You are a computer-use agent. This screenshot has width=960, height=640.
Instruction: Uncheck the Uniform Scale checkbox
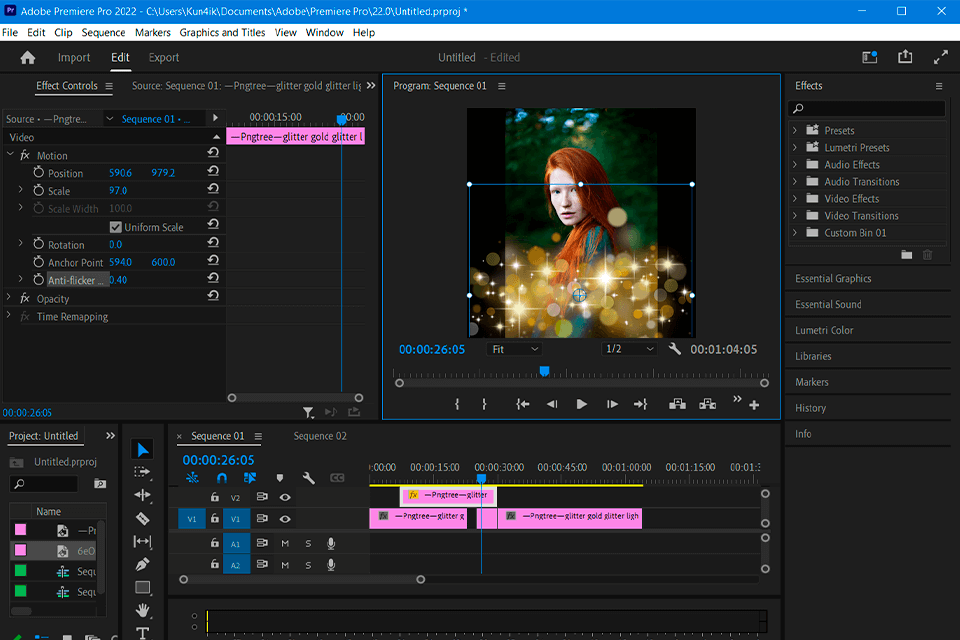116,226
